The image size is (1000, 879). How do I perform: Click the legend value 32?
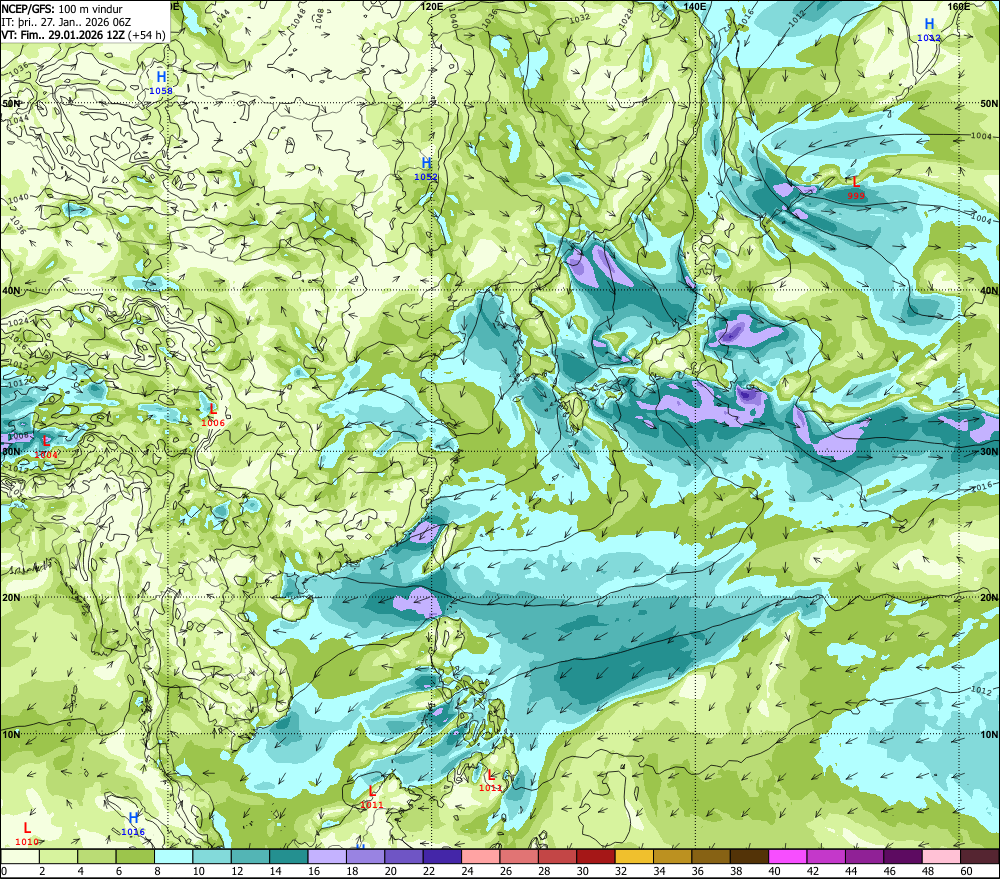click(621, 871)
